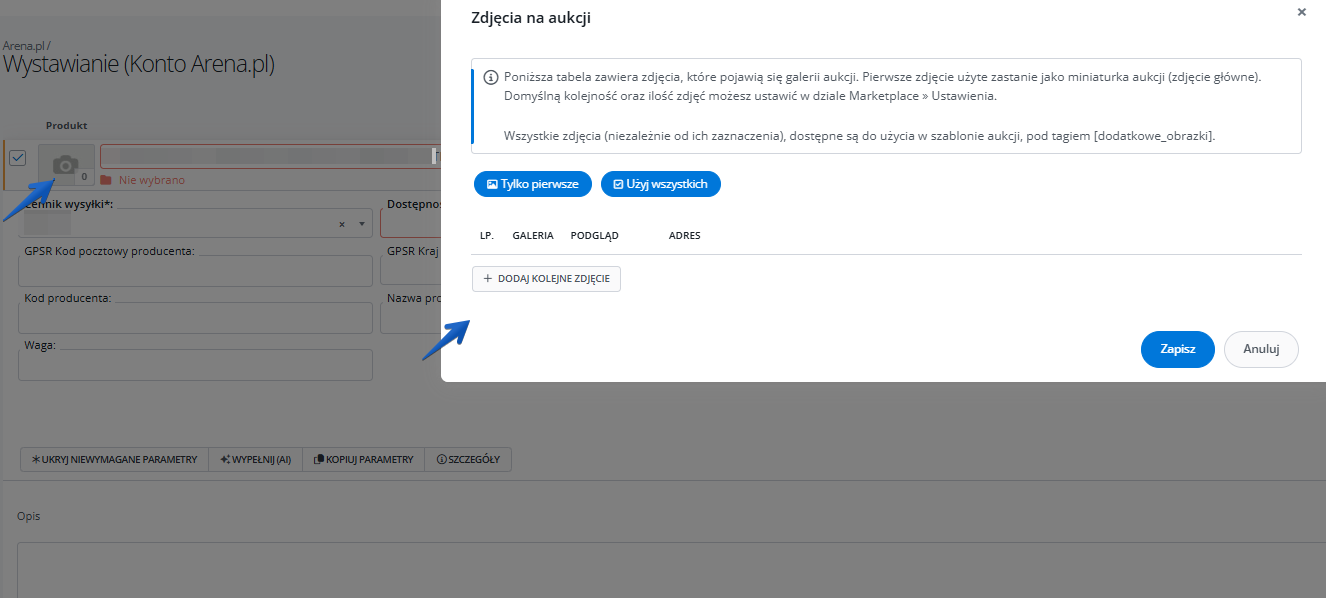This screenshot has width=1326, height=598.
Task: Click the 'Wypełnij (AI)' button
Action: (255, 460)
